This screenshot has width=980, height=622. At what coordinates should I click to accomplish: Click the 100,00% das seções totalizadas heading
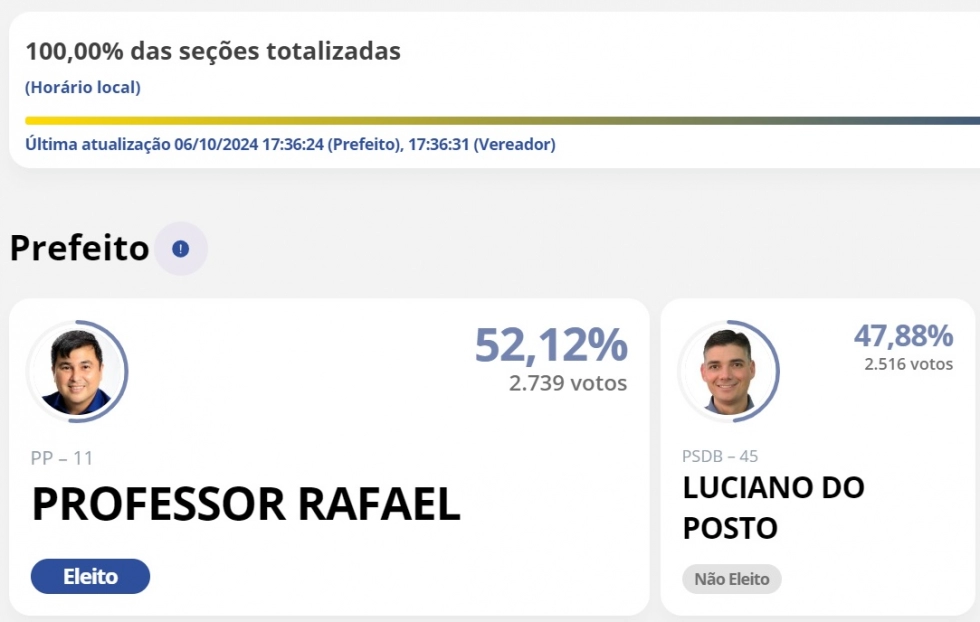(x=213, y=52)
